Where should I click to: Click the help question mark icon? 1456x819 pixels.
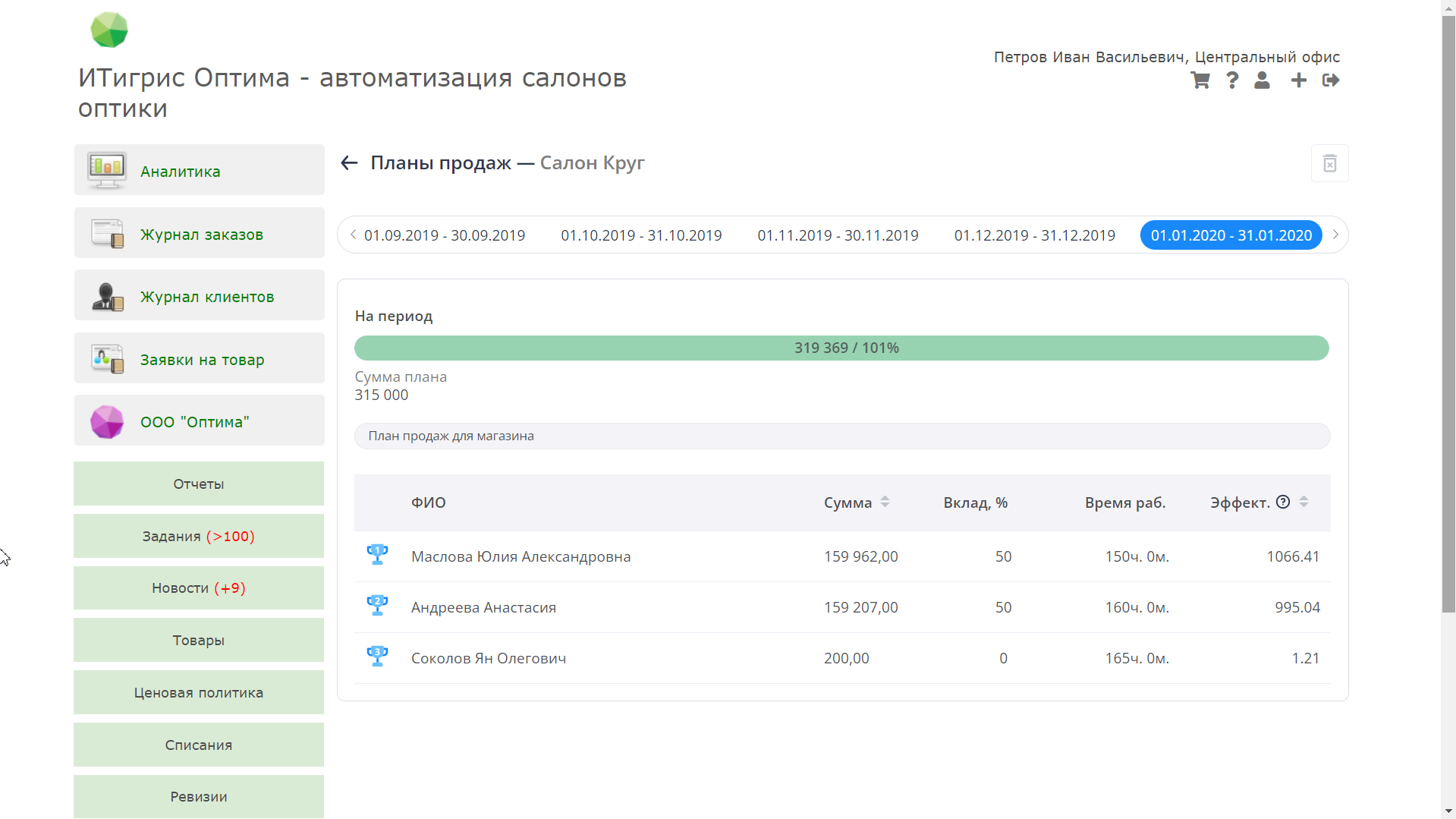coord(1232,80)
